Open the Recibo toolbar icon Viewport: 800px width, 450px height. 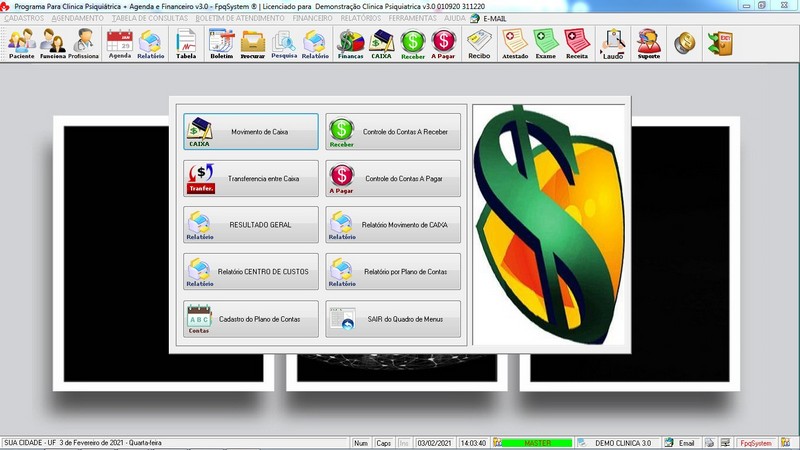[x=479, y=44]
